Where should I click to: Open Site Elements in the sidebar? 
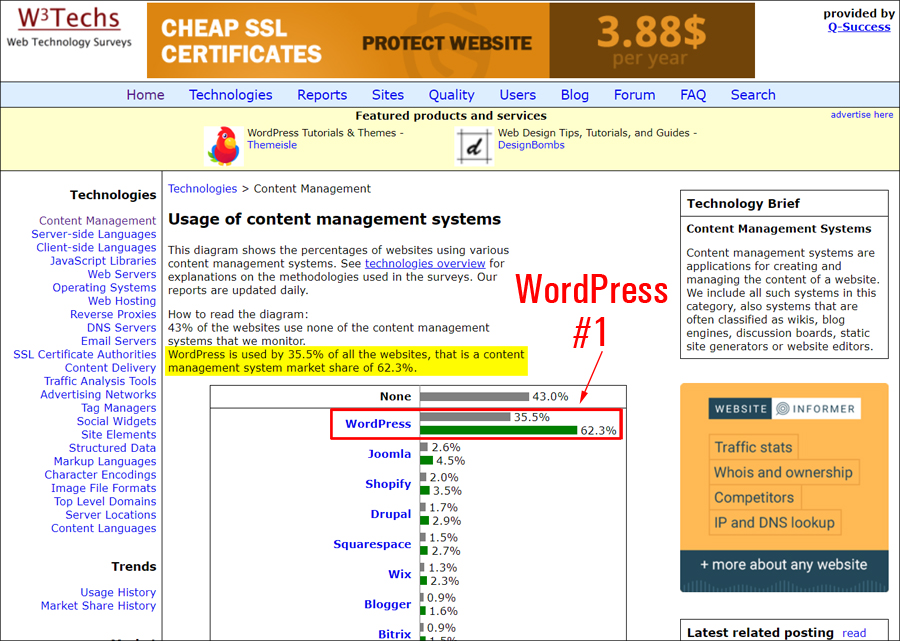(x=119, y=435)
